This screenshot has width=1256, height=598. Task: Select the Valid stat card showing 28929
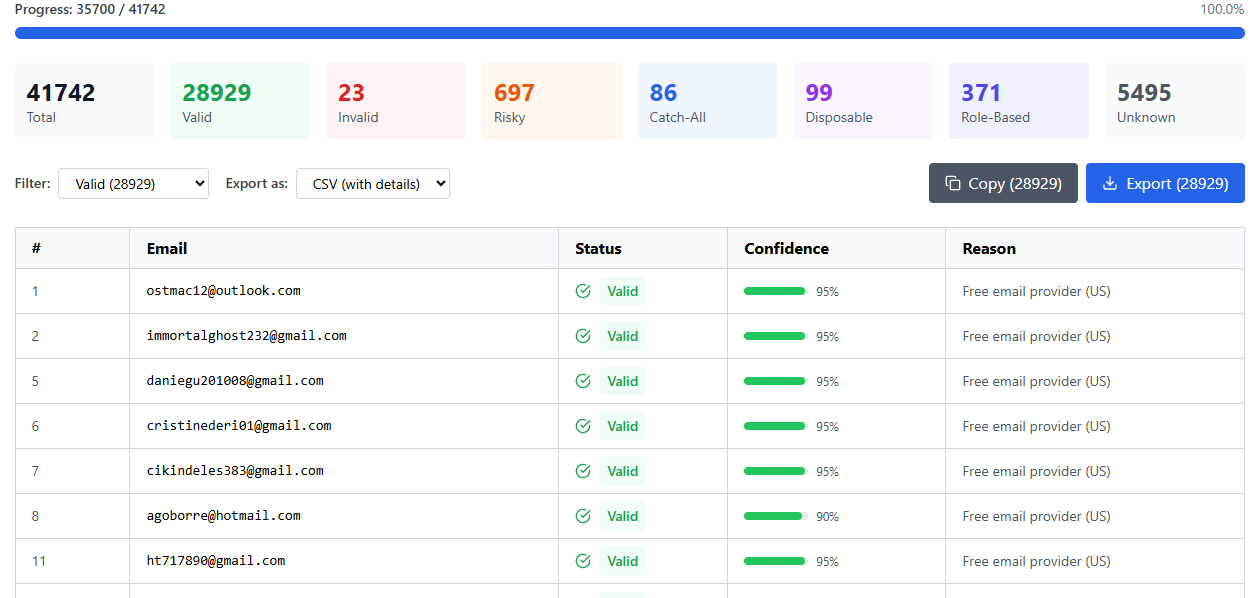239,101
